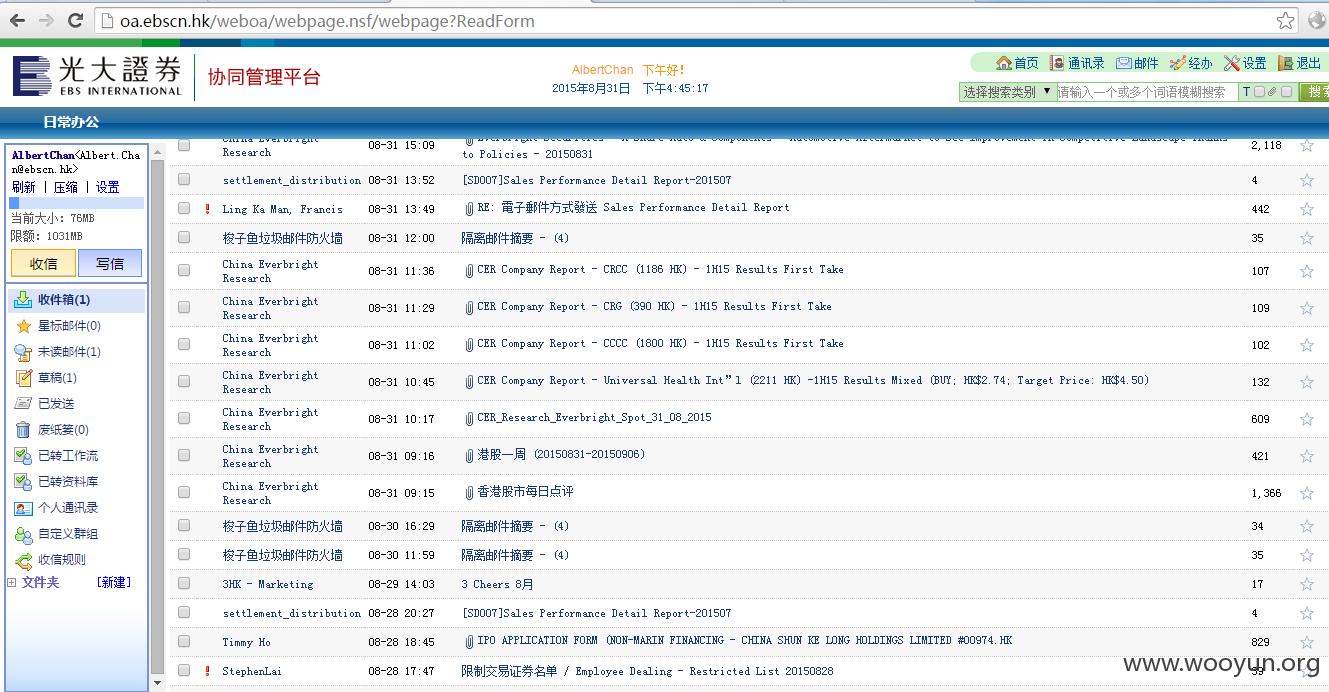Tick checkbox for 港股一周 email
The width and height of the screenshot is (1329, 692).
point(184,456)
